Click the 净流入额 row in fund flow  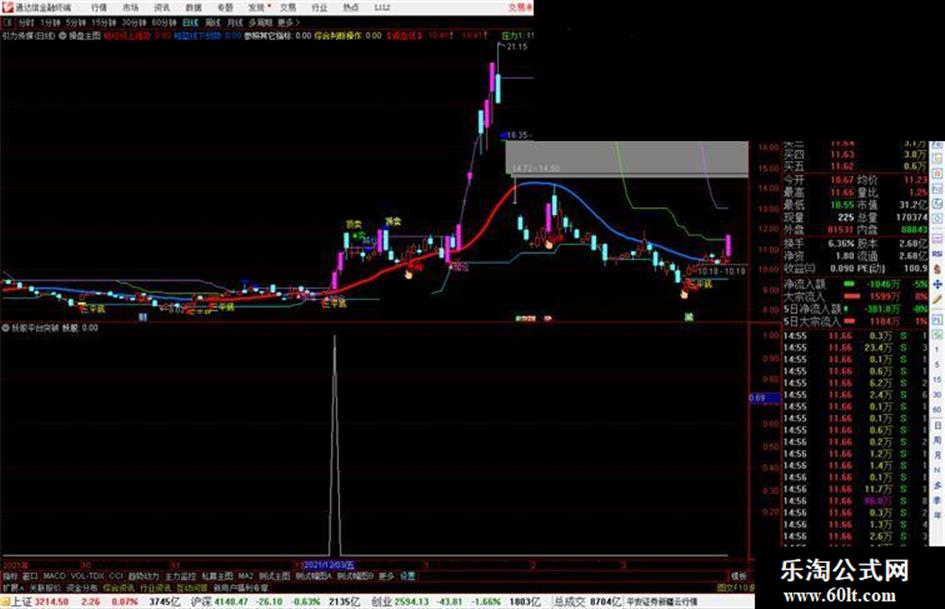855,283
